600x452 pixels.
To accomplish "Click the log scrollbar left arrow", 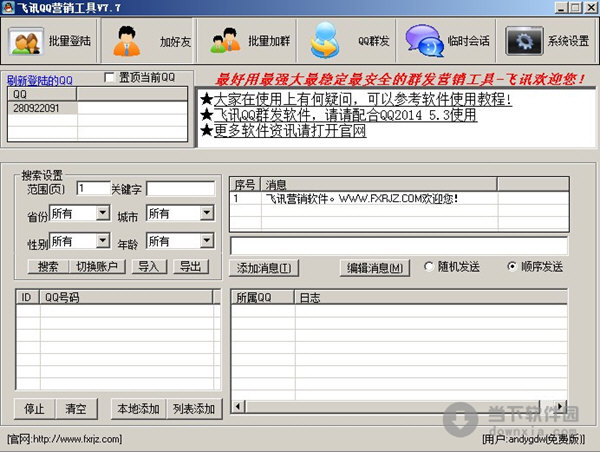I will 238,406.
